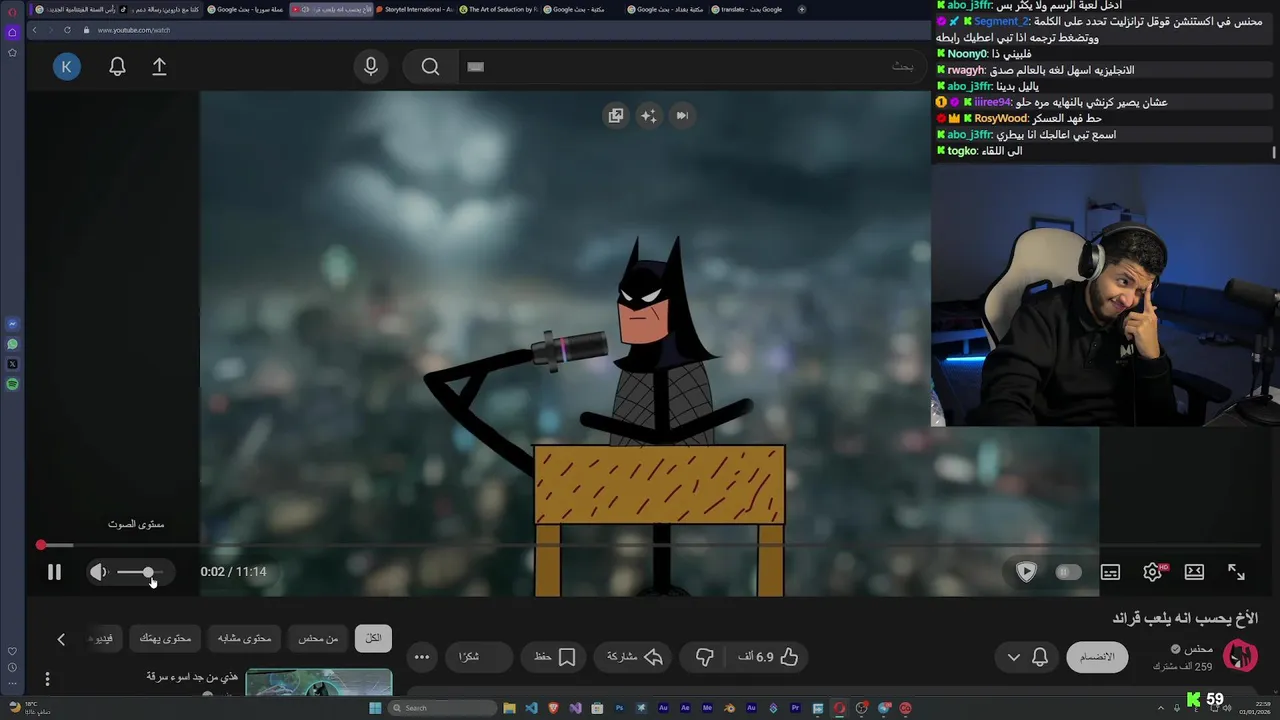The width and height of the screenshot is (1280, 720).
Task: Click the pop-out icon above the video
Action: (615, 115)
